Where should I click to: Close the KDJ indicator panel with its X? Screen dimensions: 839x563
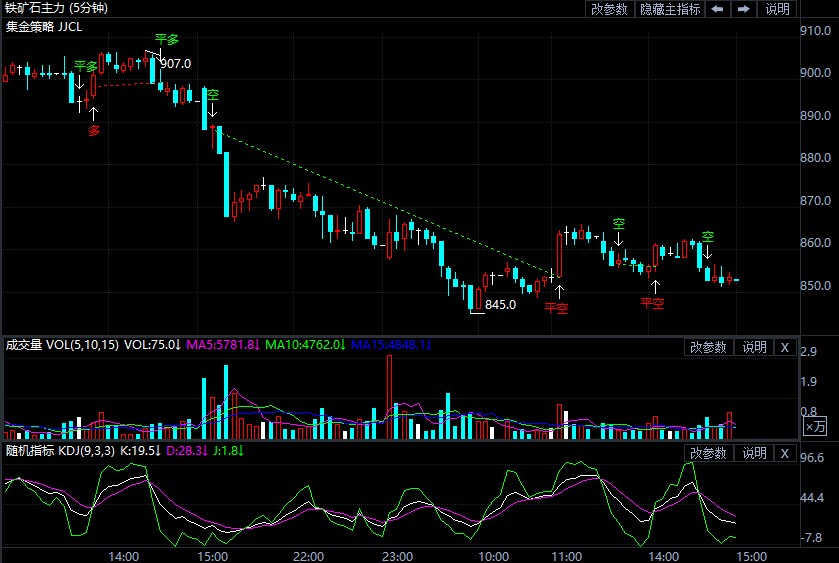click(784, 453)
